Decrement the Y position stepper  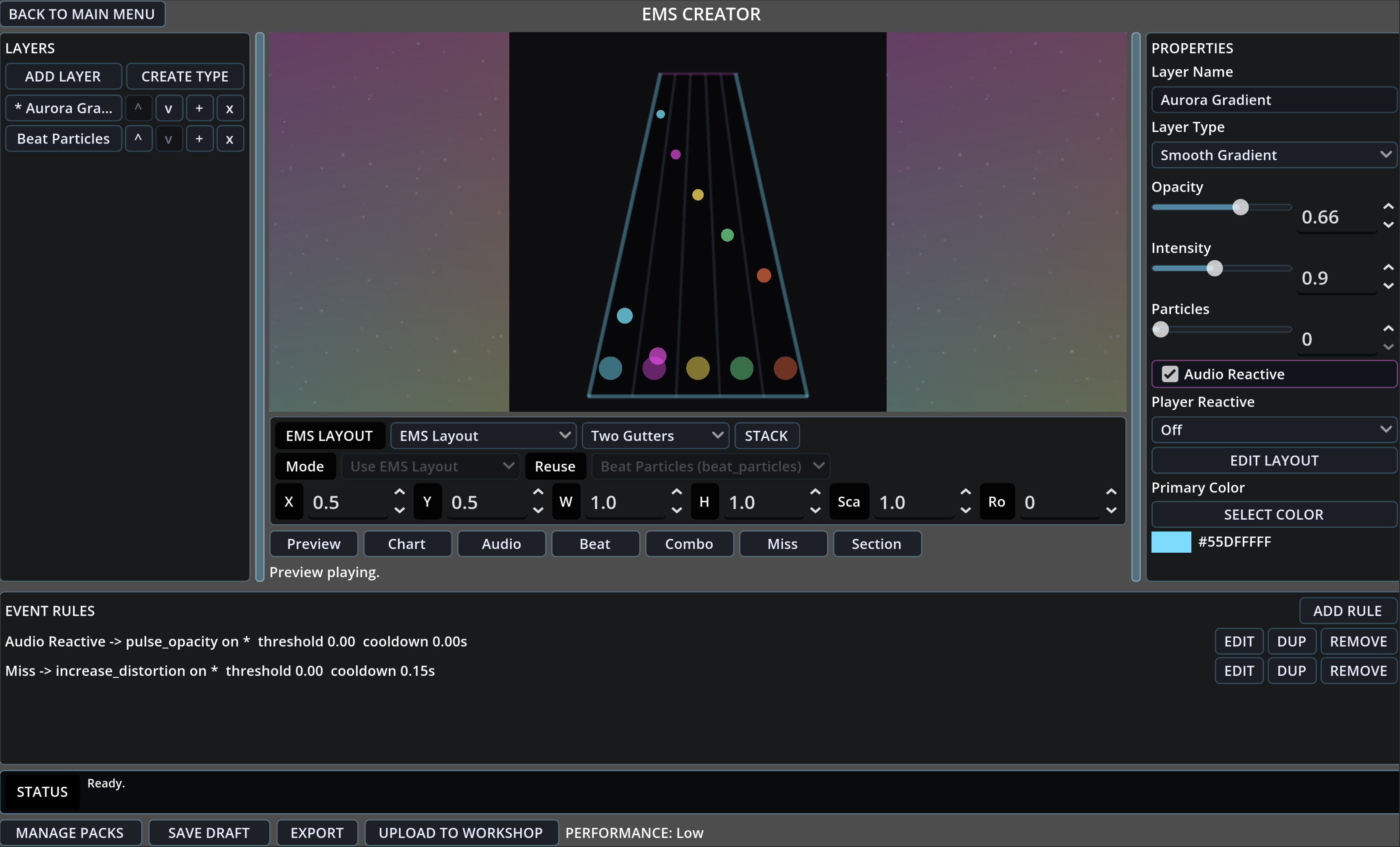pyautogui.click(x=538, y=510)
